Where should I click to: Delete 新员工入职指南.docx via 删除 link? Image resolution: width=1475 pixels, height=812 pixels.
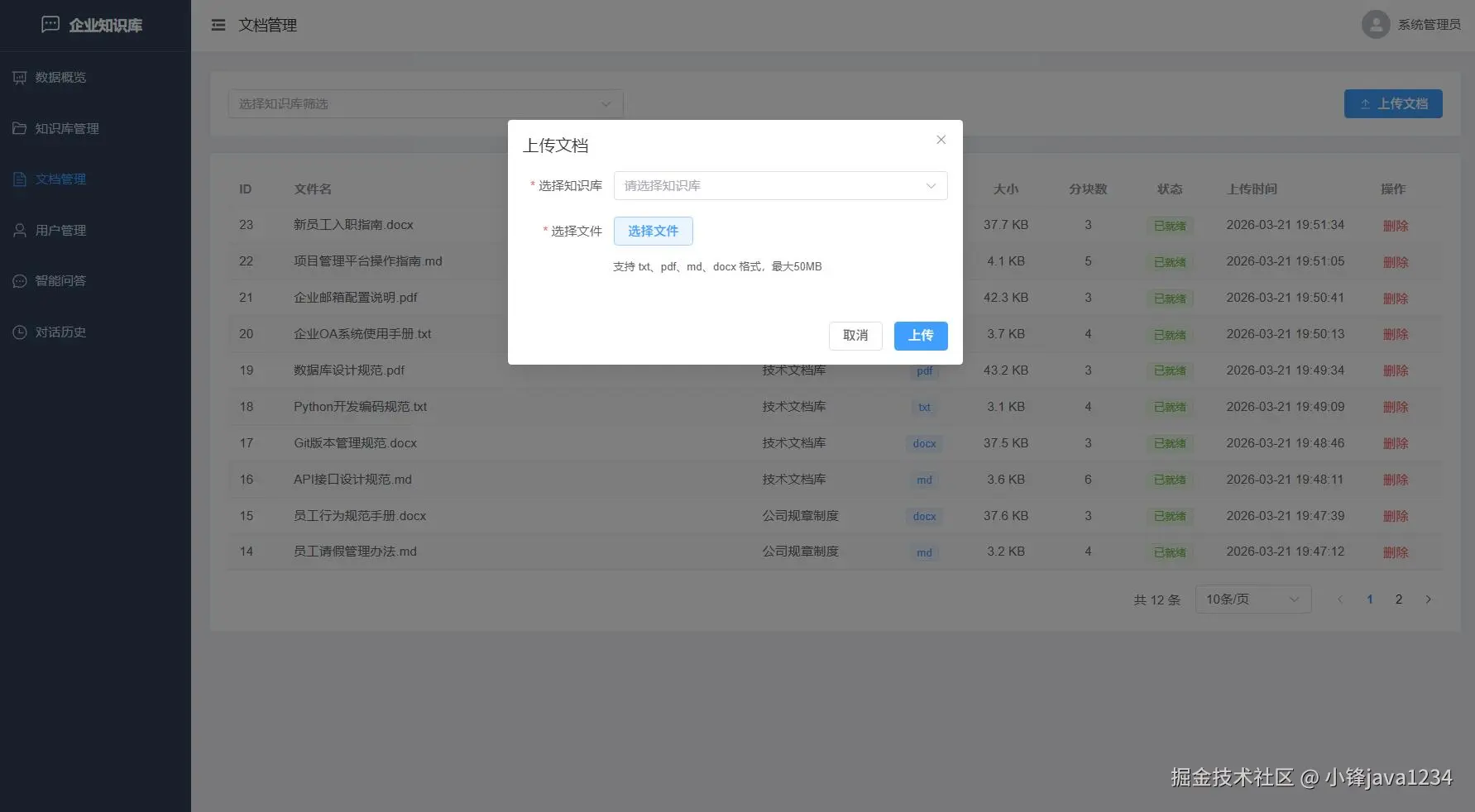pyautogui.click(x=1396, y=225)
